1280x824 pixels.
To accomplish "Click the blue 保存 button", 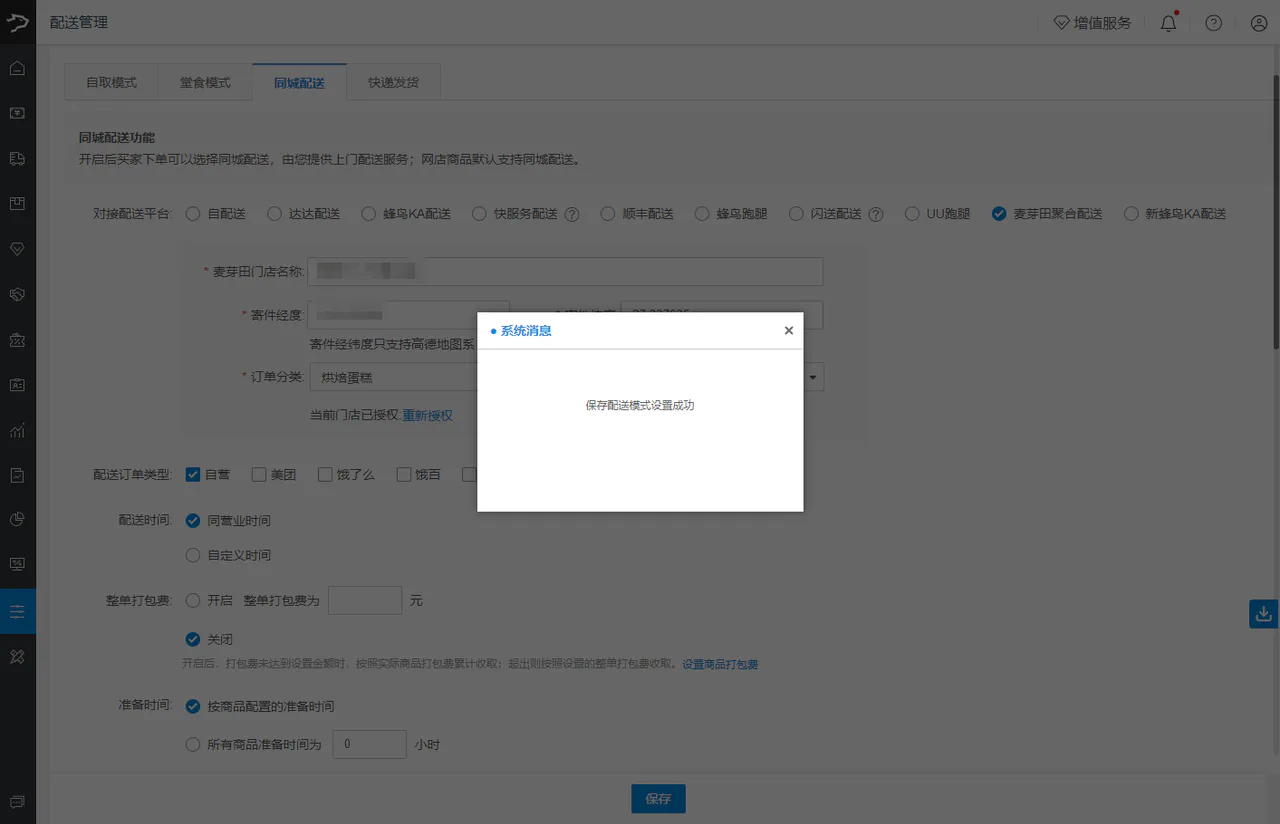I will [658, 799].
